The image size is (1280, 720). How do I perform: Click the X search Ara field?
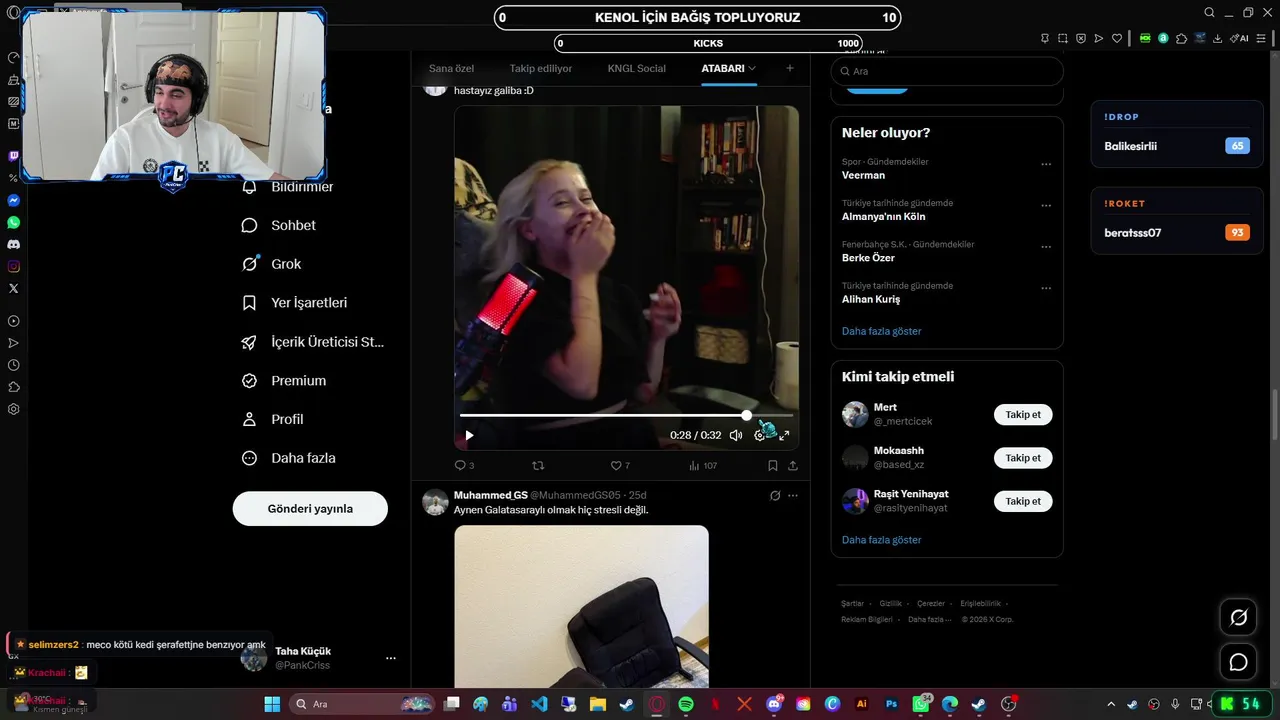(x=947, y=71)
